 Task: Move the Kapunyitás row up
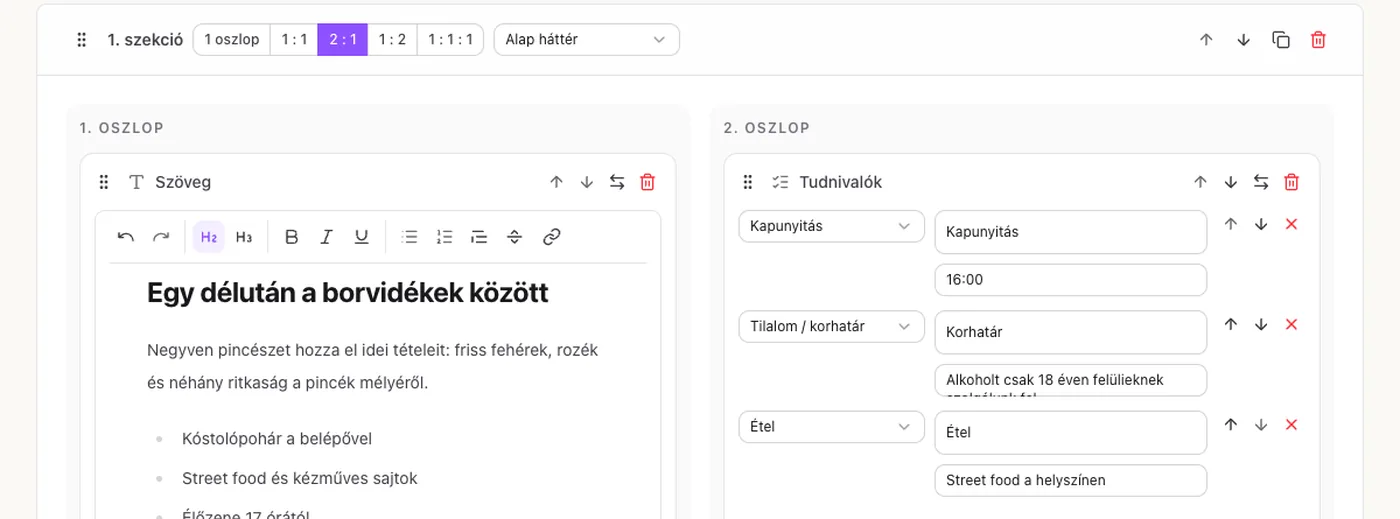click(1231, 224)
